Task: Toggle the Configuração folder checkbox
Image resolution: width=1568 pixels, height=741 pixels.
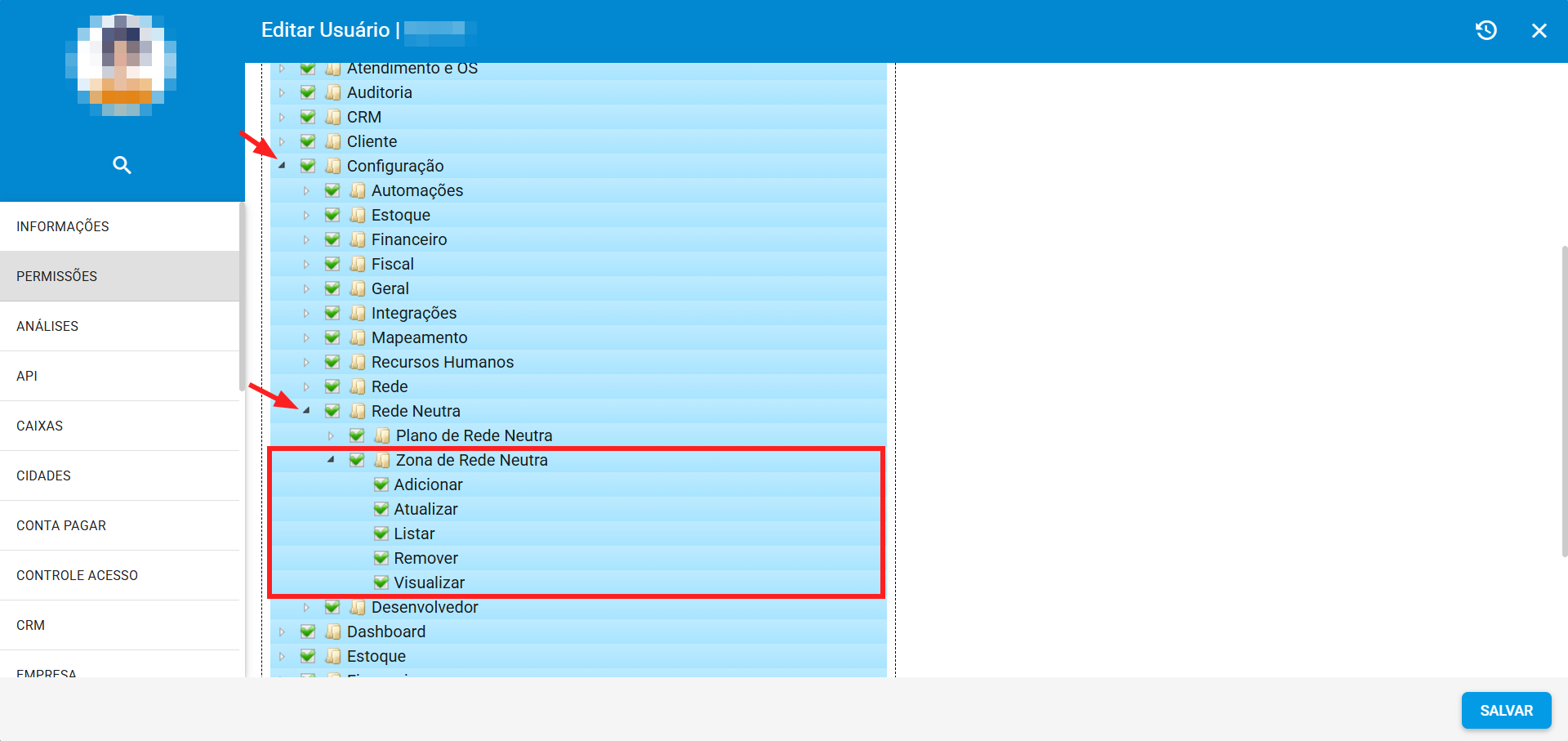Action: click(308, 166)
